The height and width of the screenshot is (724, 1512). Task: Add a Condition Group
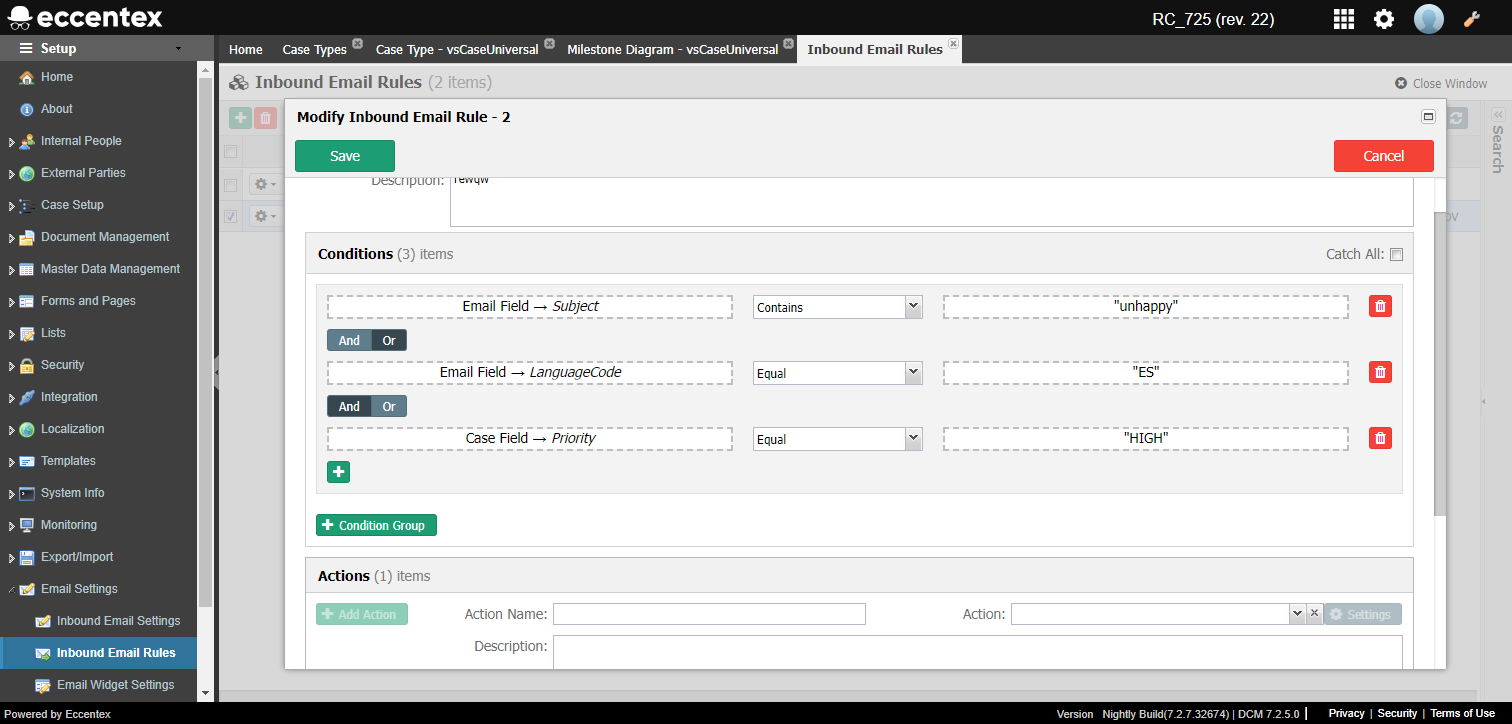click(x=376, y=525)
